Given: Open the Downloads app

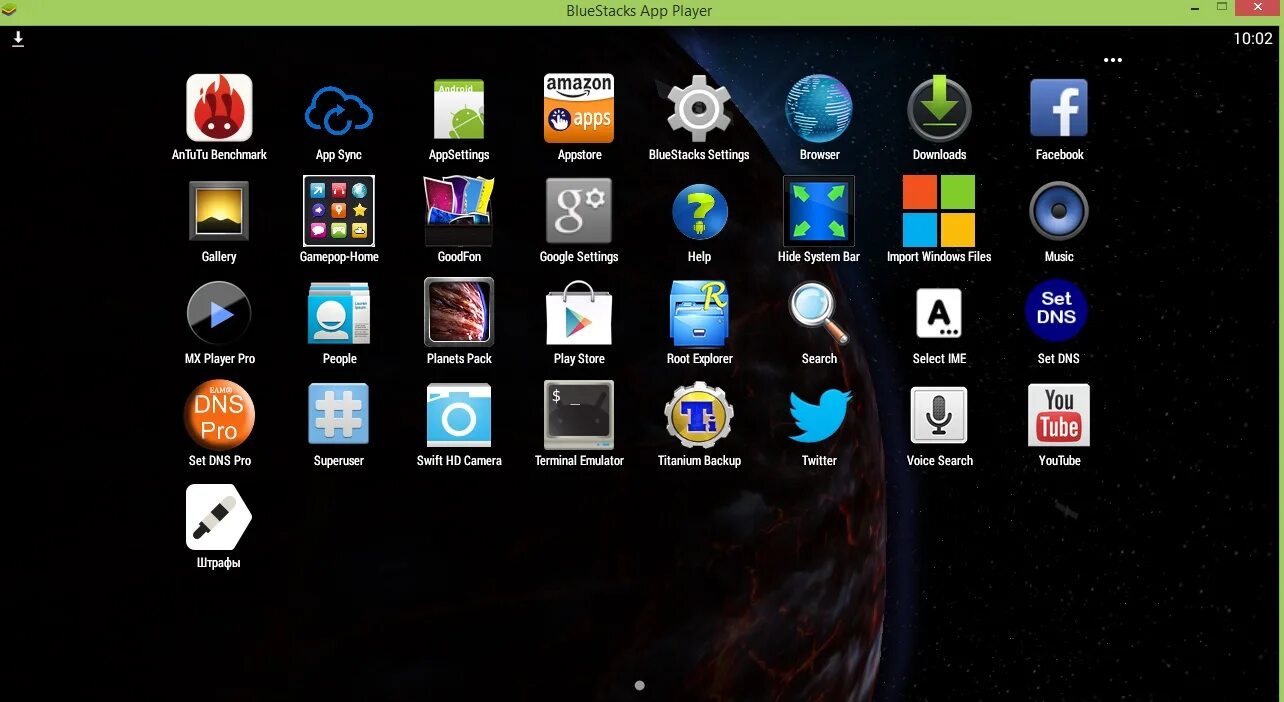Looking at the screenshot, I should [939, 108].
